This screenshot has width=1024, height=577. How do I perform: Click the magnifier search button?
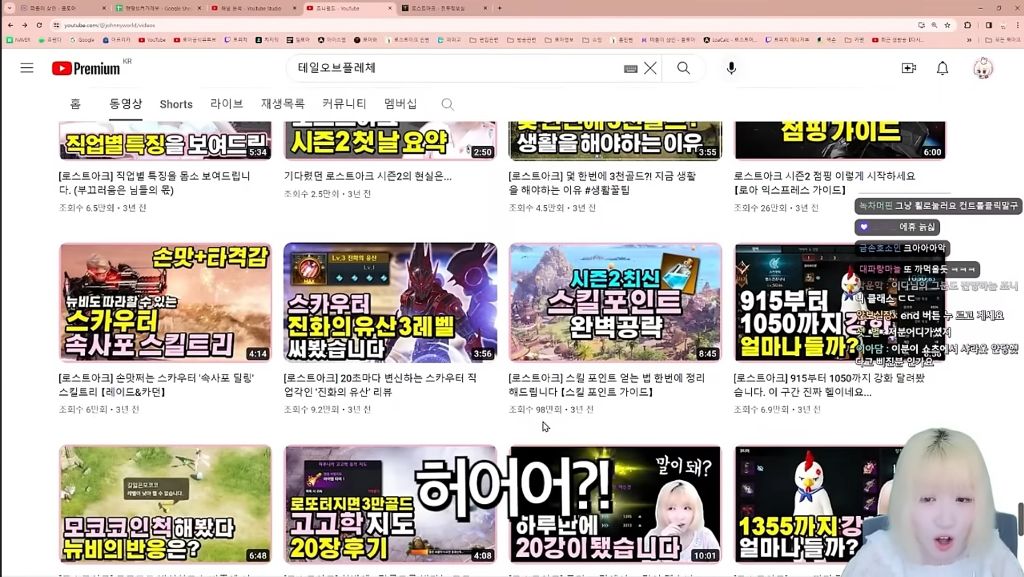tap(683, 68)
